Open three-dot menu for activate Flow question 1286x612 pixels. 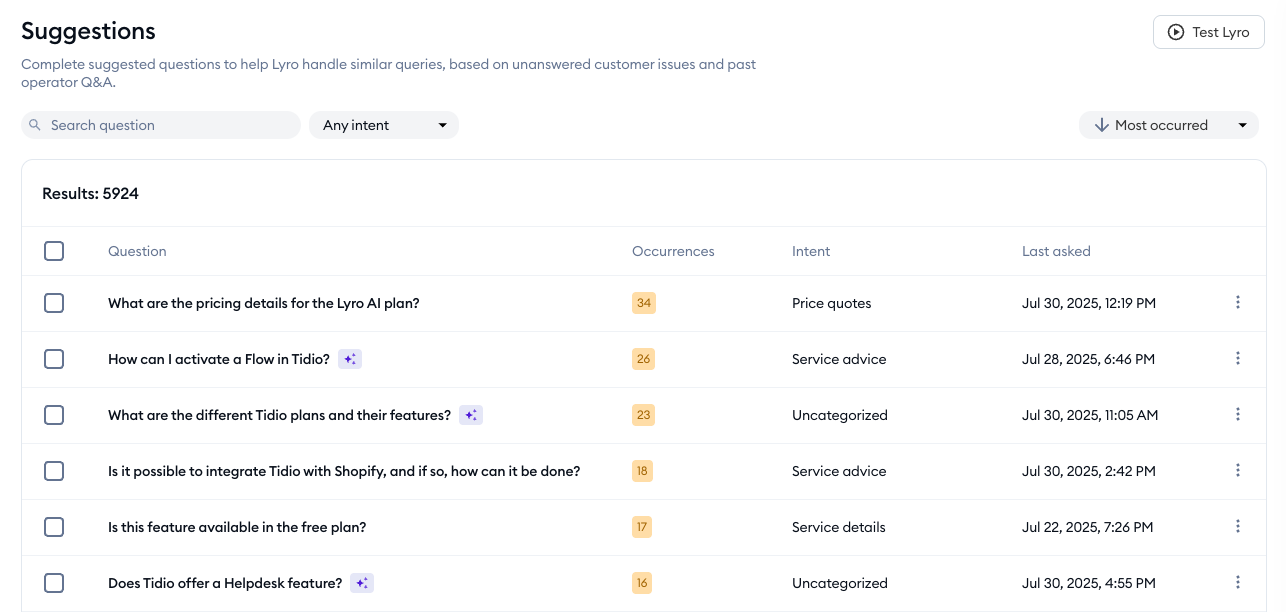[1237, 359]
